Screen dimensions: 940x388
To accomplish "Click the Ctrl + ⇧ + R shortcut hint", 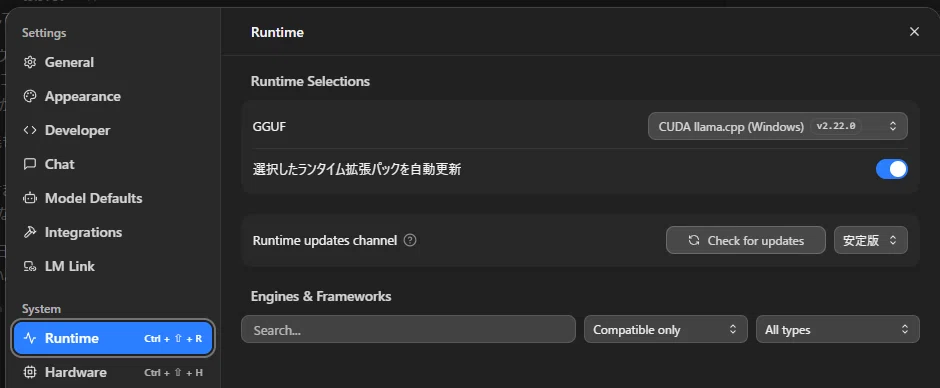I will coord(173,338).
